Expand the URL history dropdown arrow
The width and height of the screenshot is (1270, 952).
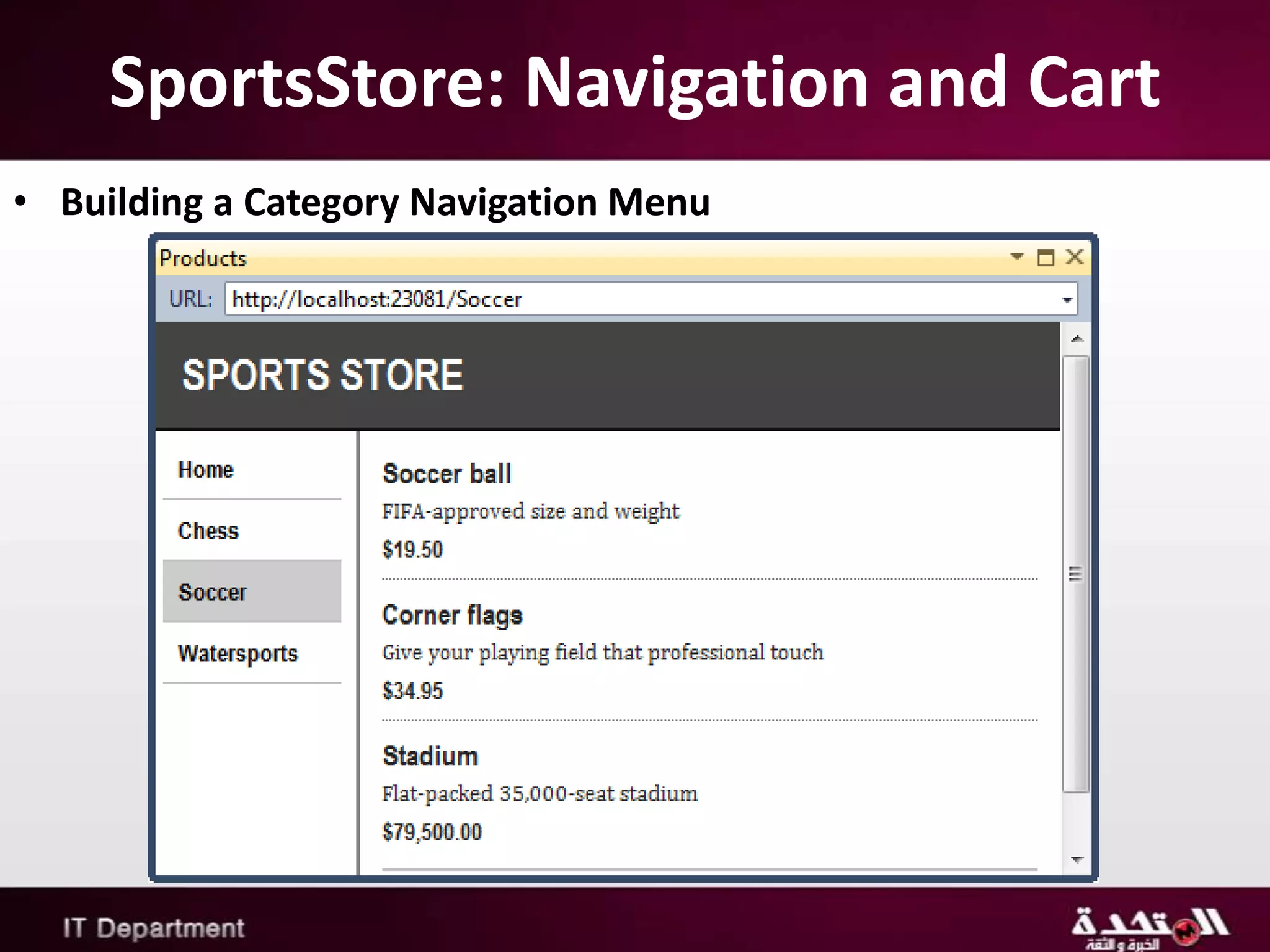click(1067, 300)
